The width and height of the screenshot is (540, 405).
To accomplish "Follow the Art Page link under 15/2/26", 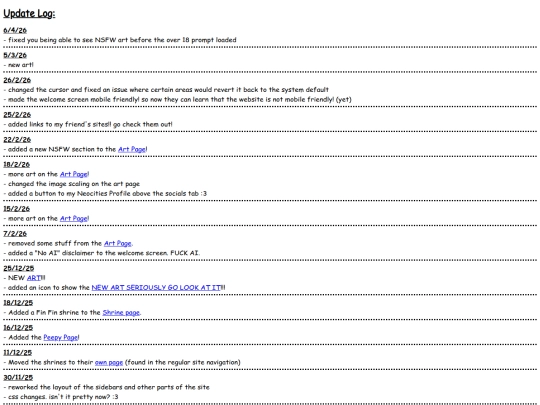I will 74,218.
